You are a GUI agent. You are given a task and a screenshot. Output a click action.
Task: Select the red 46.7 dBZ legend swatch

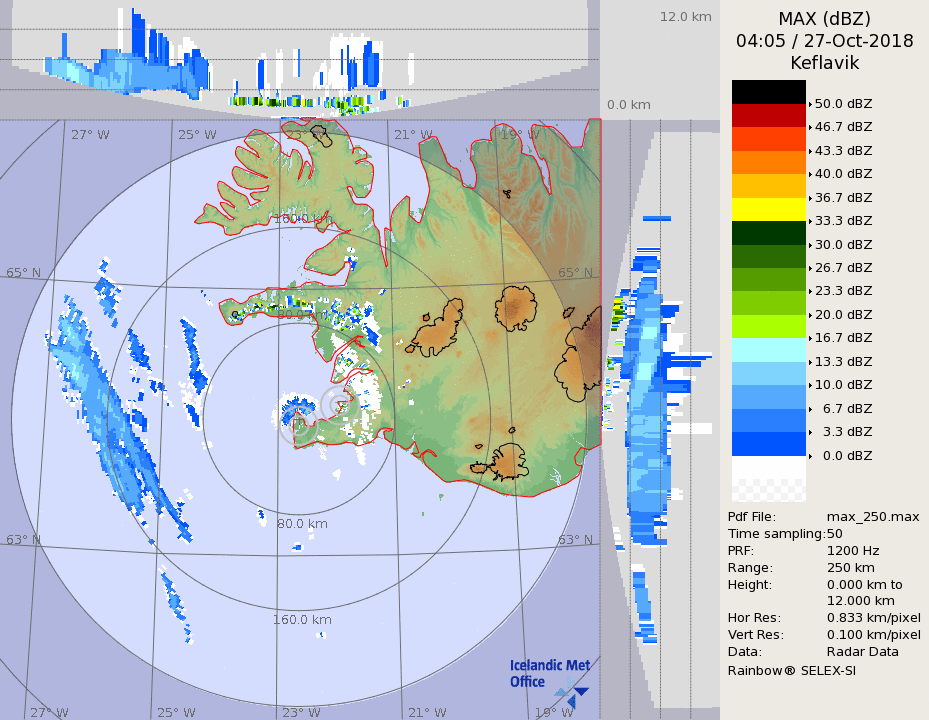[x=768, y=115]
